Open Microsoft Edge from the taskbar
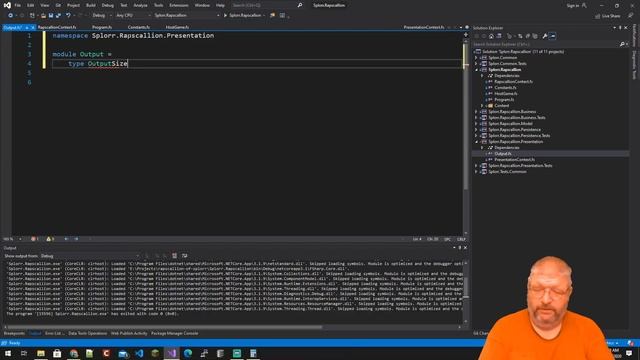This screenshot has width=640, height=360. (x=188, y=353)
